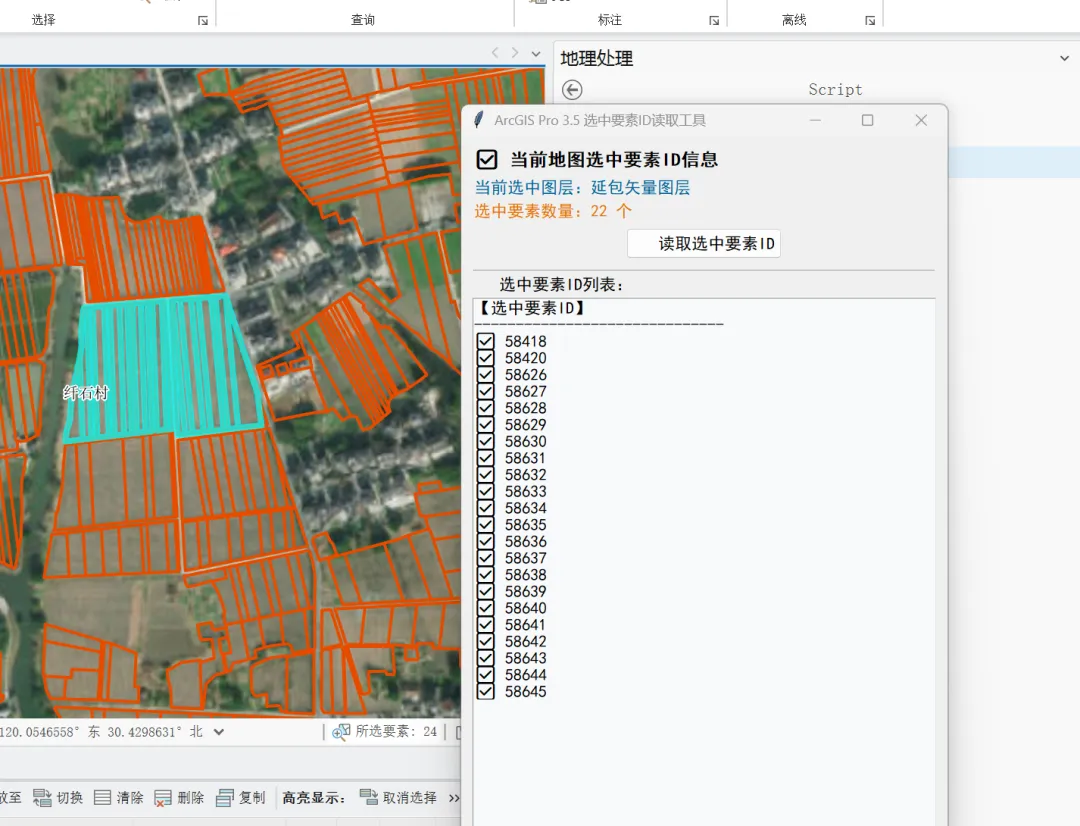Uncheck feature ID 58420
Viewport: 1080px width, 826px height.
pos(486,358)
